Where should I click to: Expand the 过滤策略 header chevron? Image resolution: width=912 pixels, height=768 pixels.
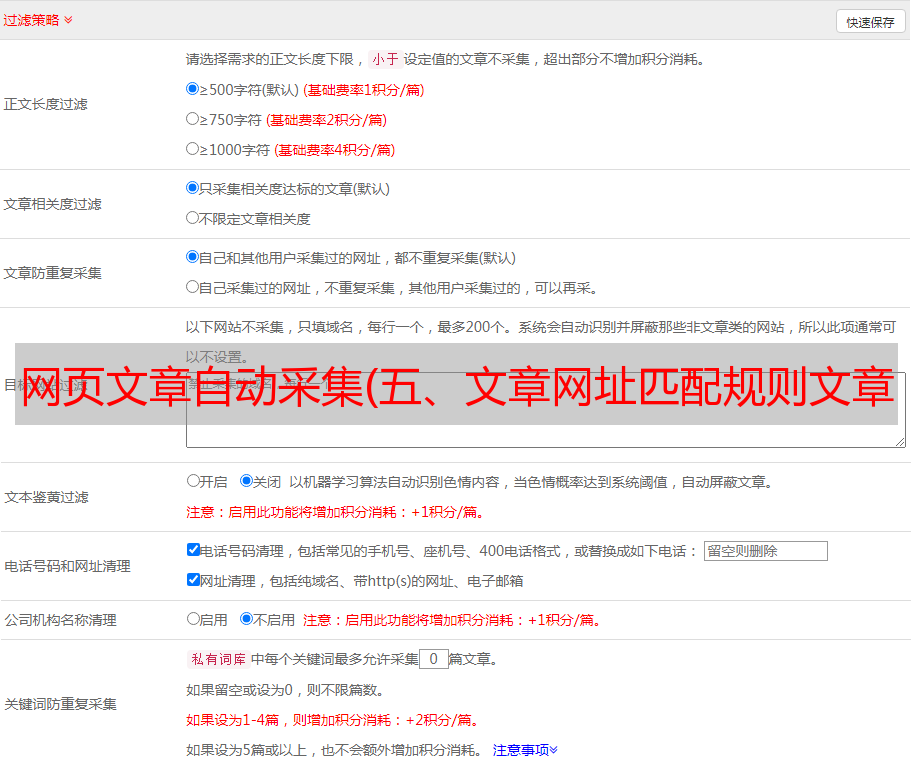click(x=68, y=20)
